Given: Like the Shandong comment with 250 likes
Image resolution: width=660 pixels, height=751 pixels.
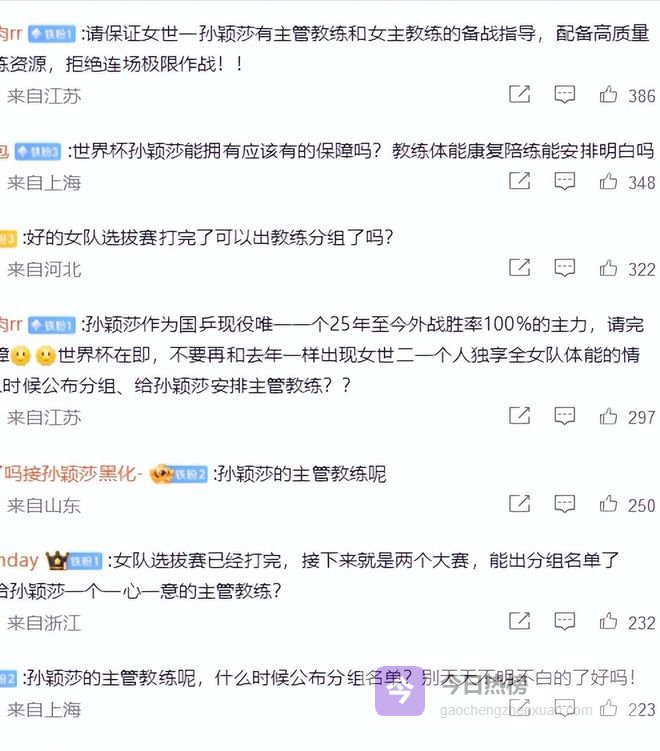Looking at the screenshot, I should click(x=608, y=504).
